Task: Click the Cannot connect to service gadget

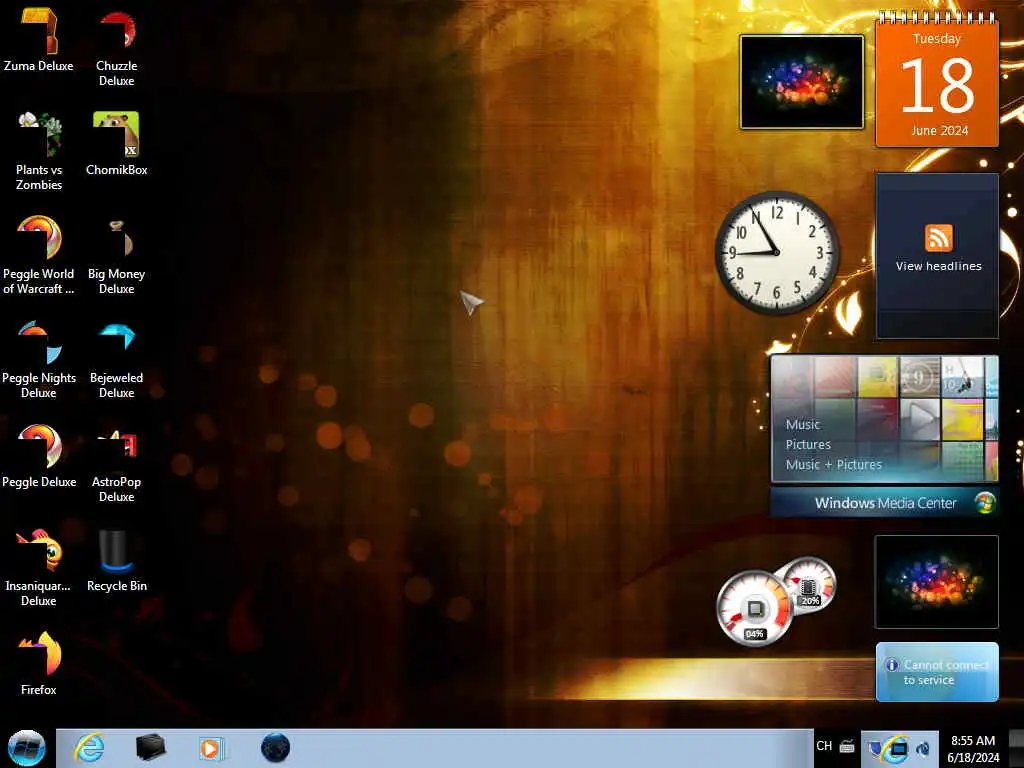Action: pos(937,672)
